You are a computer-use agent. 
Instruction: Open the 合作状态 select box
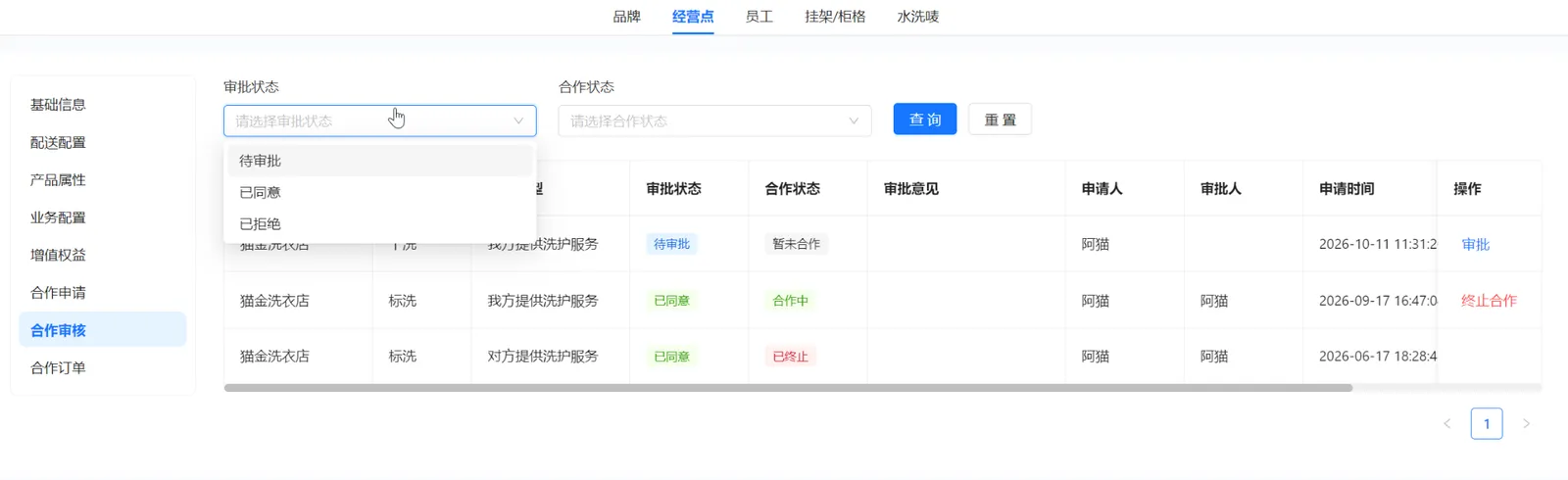[x=714, y=120]
